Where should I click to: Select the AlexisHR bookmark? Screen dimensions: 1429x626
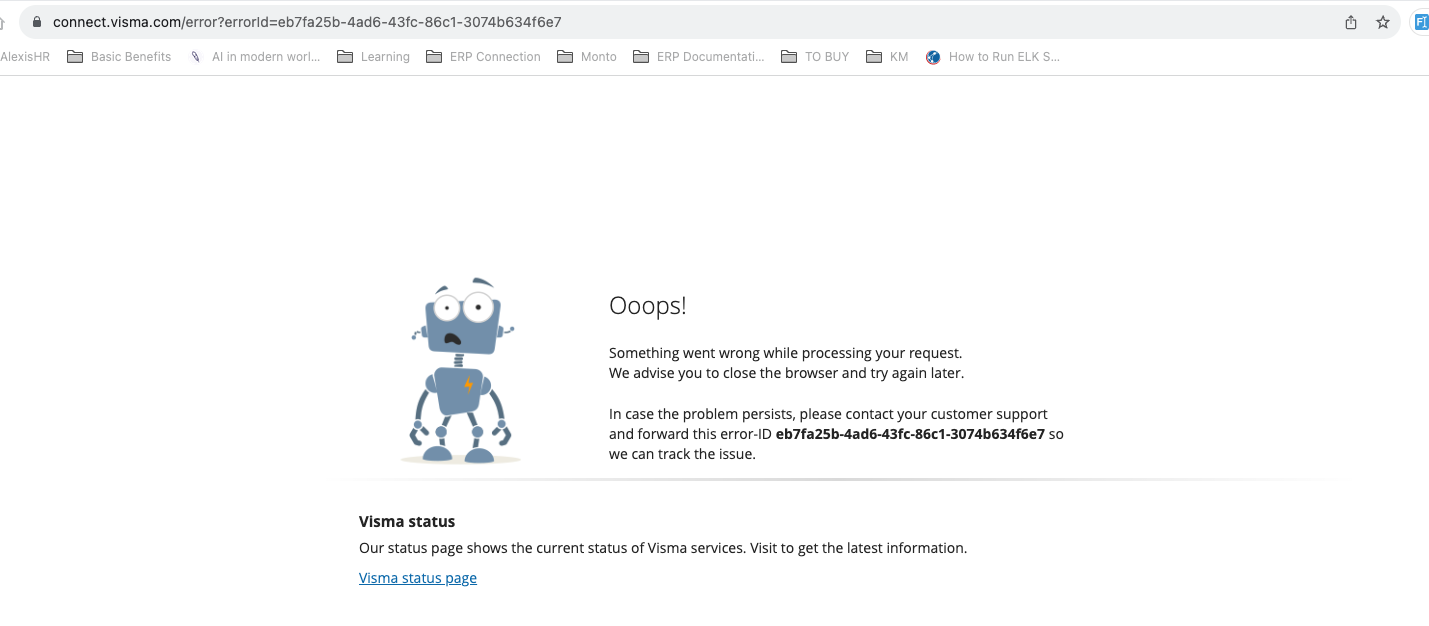[x=24, y=56]
